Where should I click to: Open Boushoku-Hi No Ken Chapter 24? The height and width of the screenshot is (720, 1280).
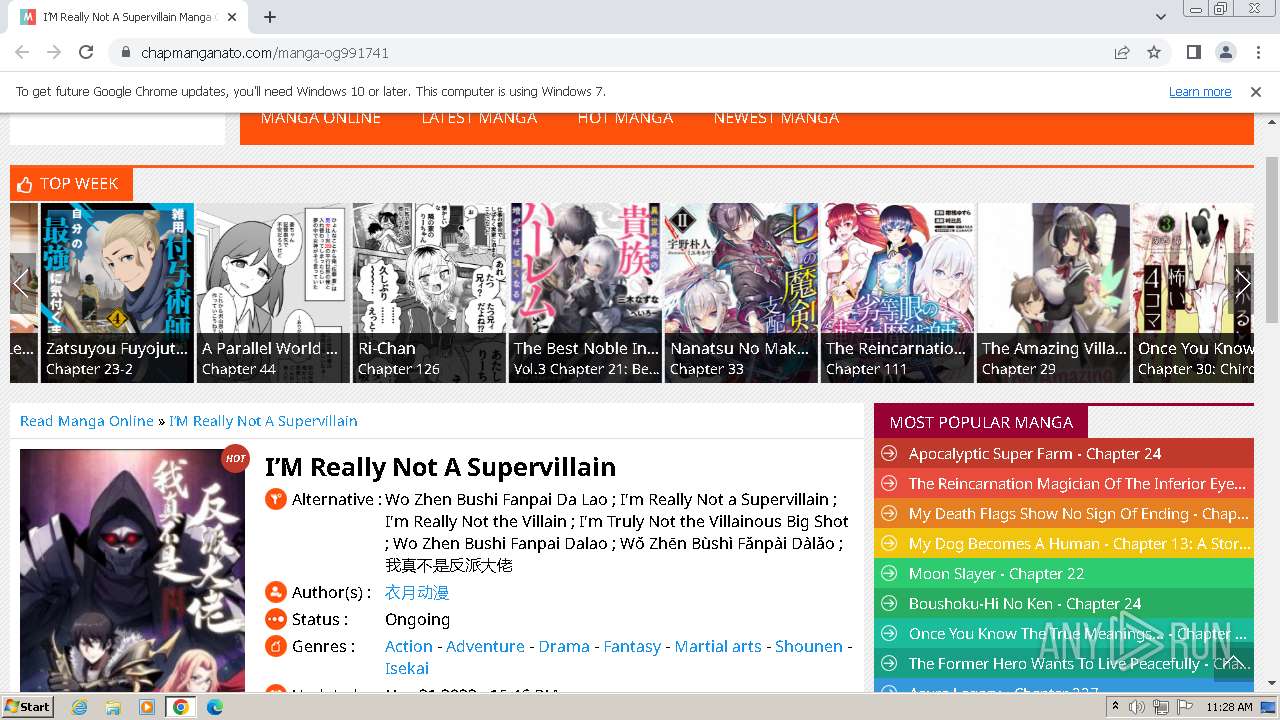point(1025,604)
